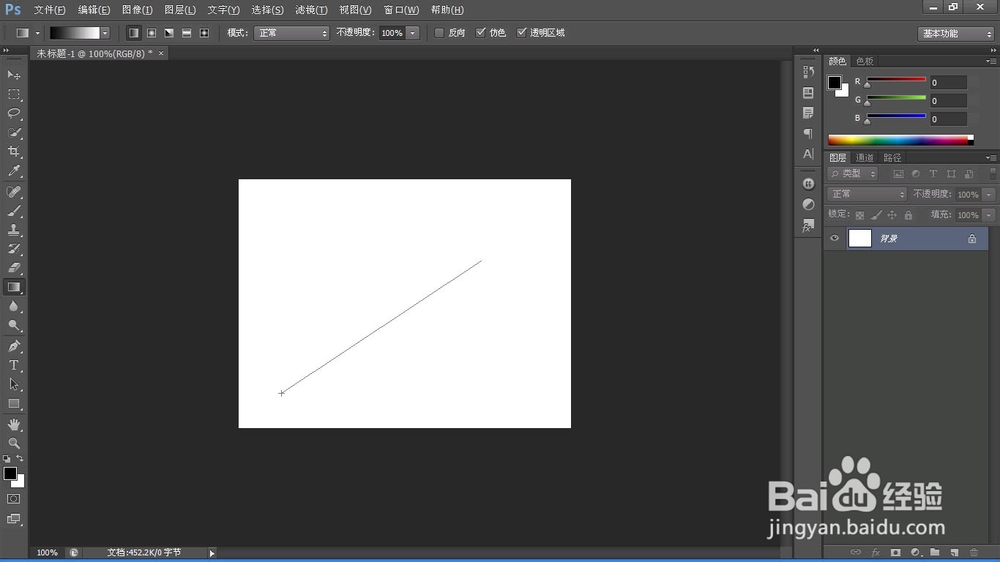Select the Zoom tool
Viewport: 1000px width, 562px height.
(x=13, y=443)
